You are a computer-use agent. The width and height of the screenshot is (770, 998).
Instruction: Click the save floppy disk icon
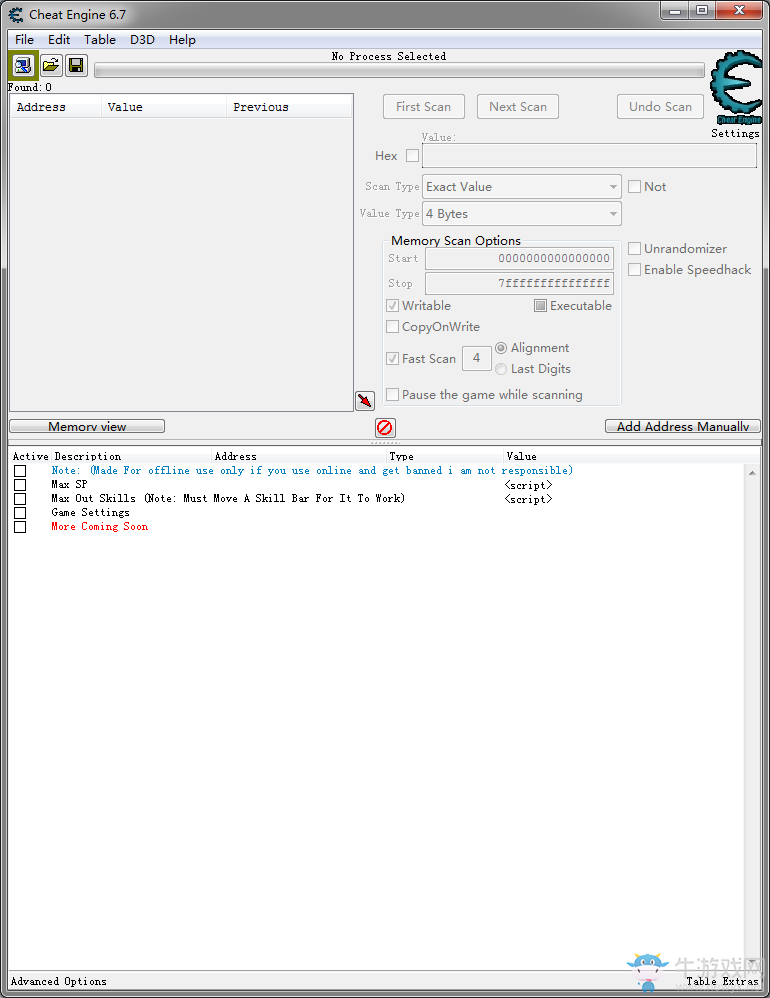tap(76, 66)
